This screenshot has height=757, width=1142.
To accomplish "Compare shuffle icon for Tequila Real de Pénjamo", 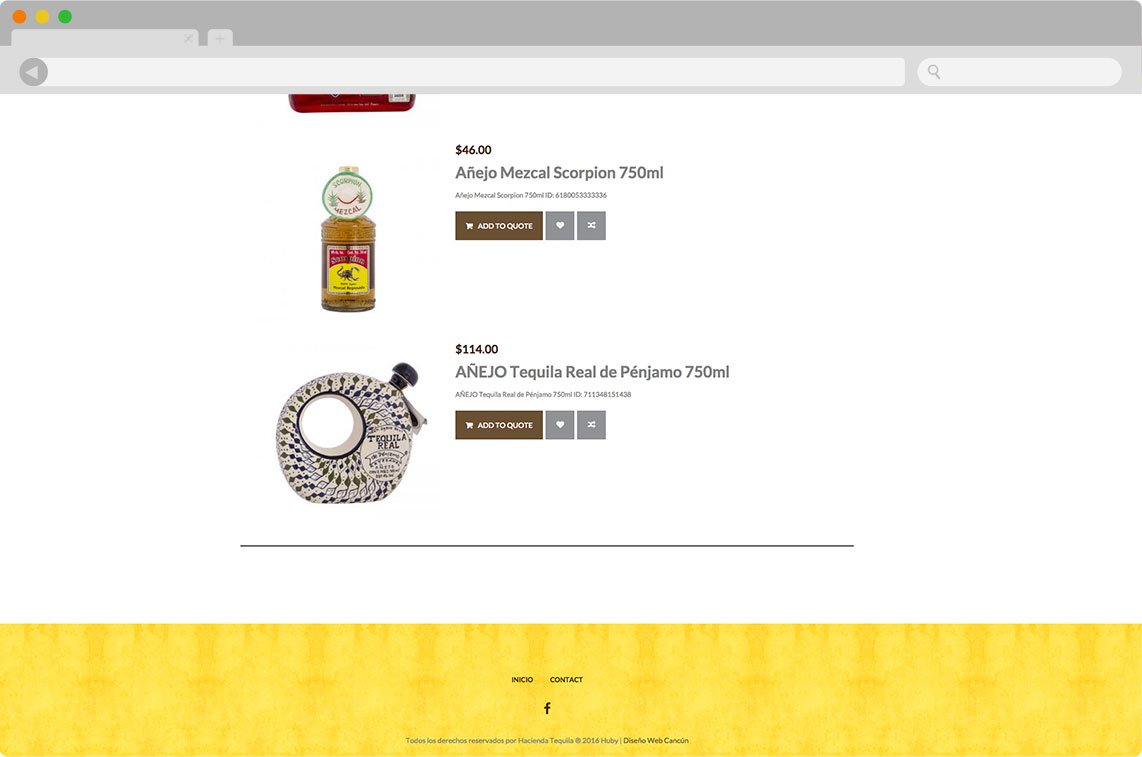I will coord(591,425).
